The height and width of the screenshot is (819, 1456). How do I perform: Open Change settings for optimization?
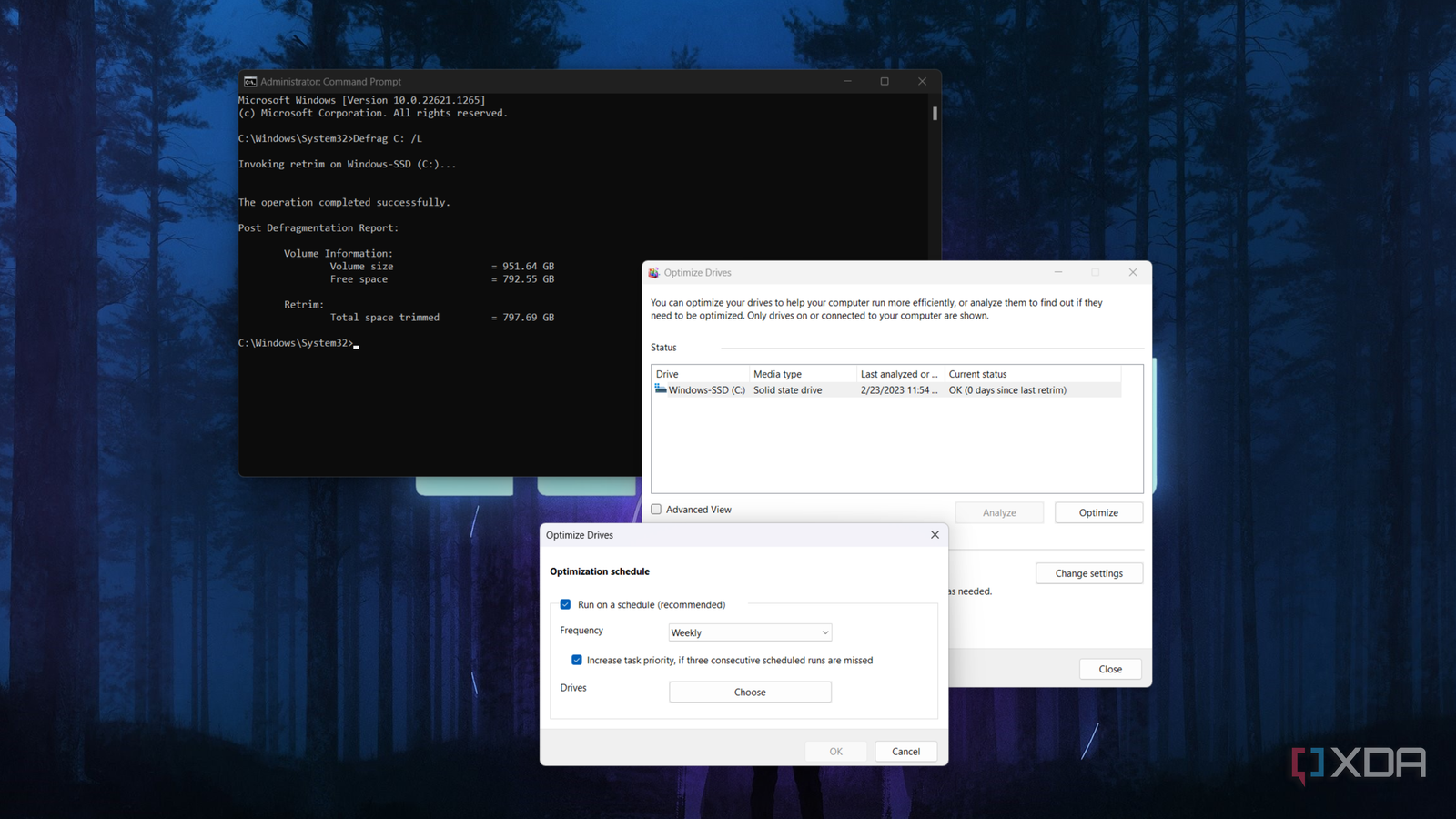[1088, 572]
